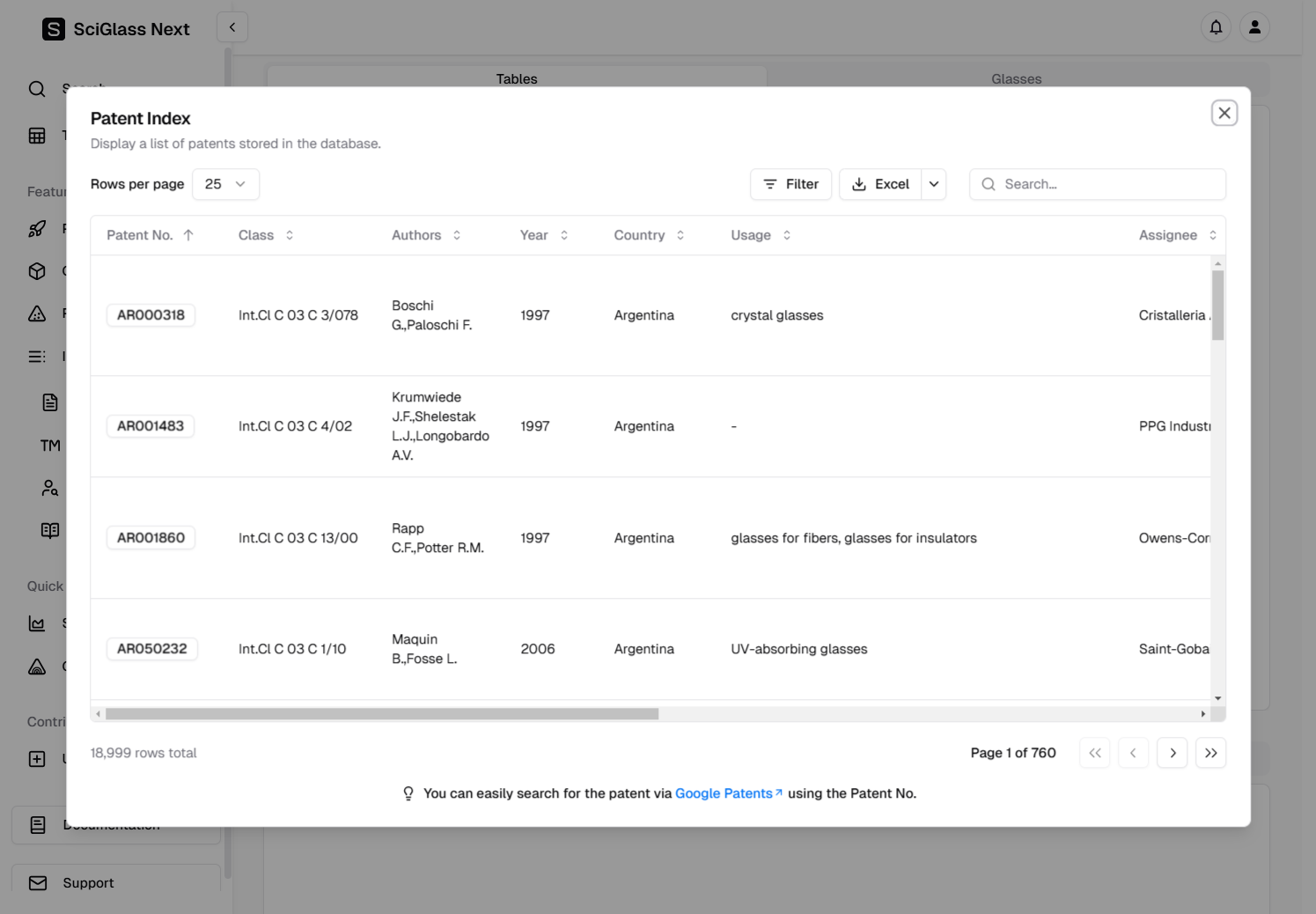
Task: Click the Support envelope icon
Action: coord(38,883)
